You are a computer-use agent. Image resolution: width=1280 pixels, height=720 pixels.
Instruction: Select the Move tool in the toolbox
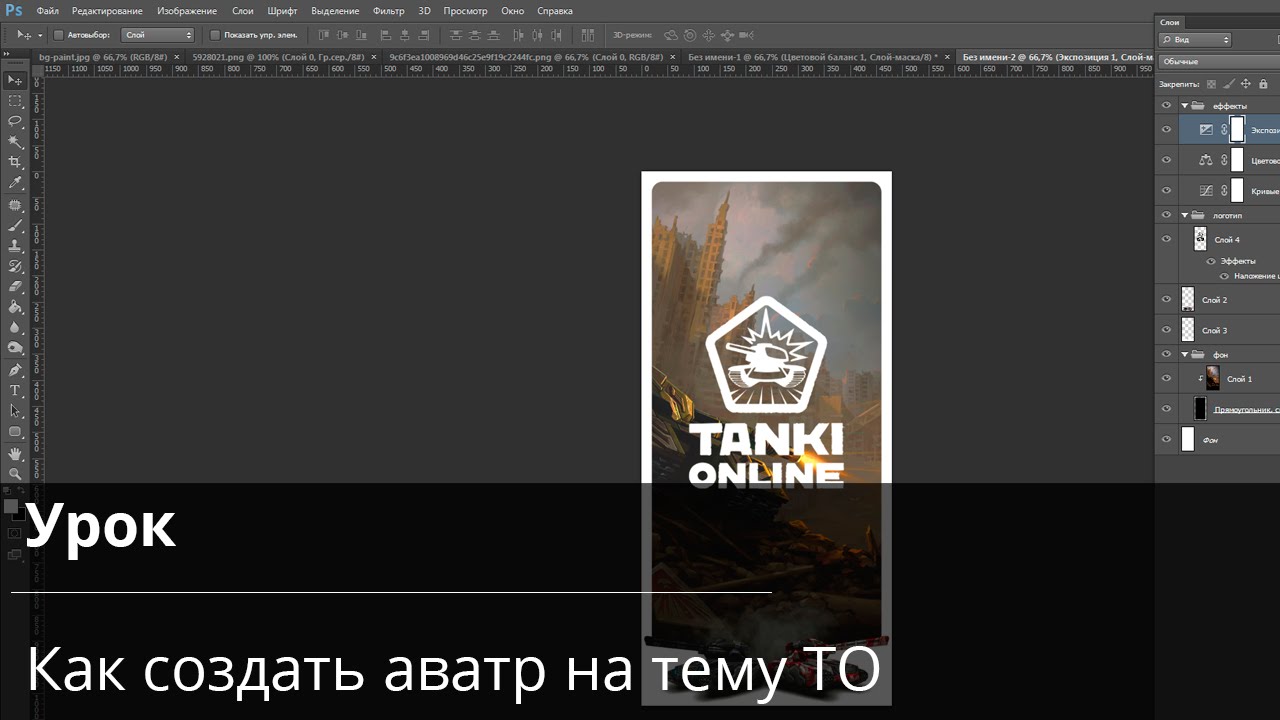point(15,80)
